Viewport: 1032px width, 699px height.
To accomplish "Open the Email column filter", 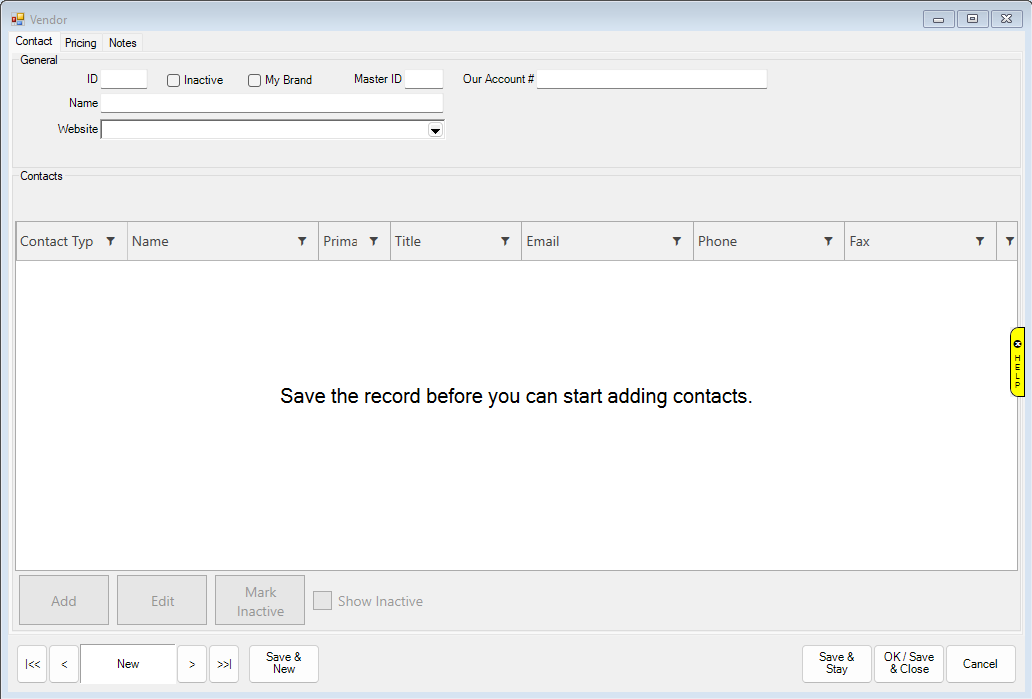I will (x=677, y=241).
